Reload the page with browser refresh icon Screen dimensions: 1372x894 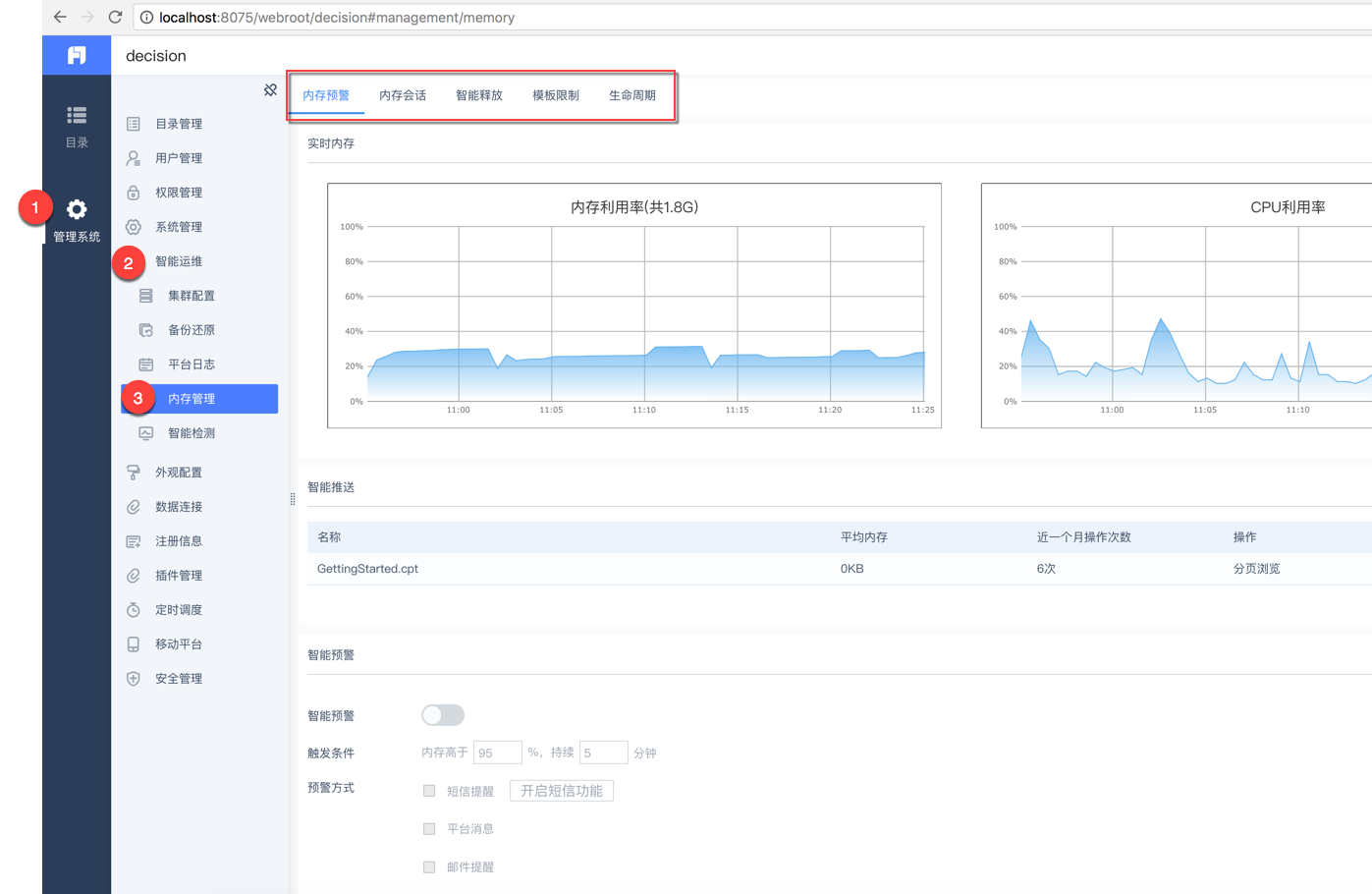pyautogui.click(x=115, y=17)
